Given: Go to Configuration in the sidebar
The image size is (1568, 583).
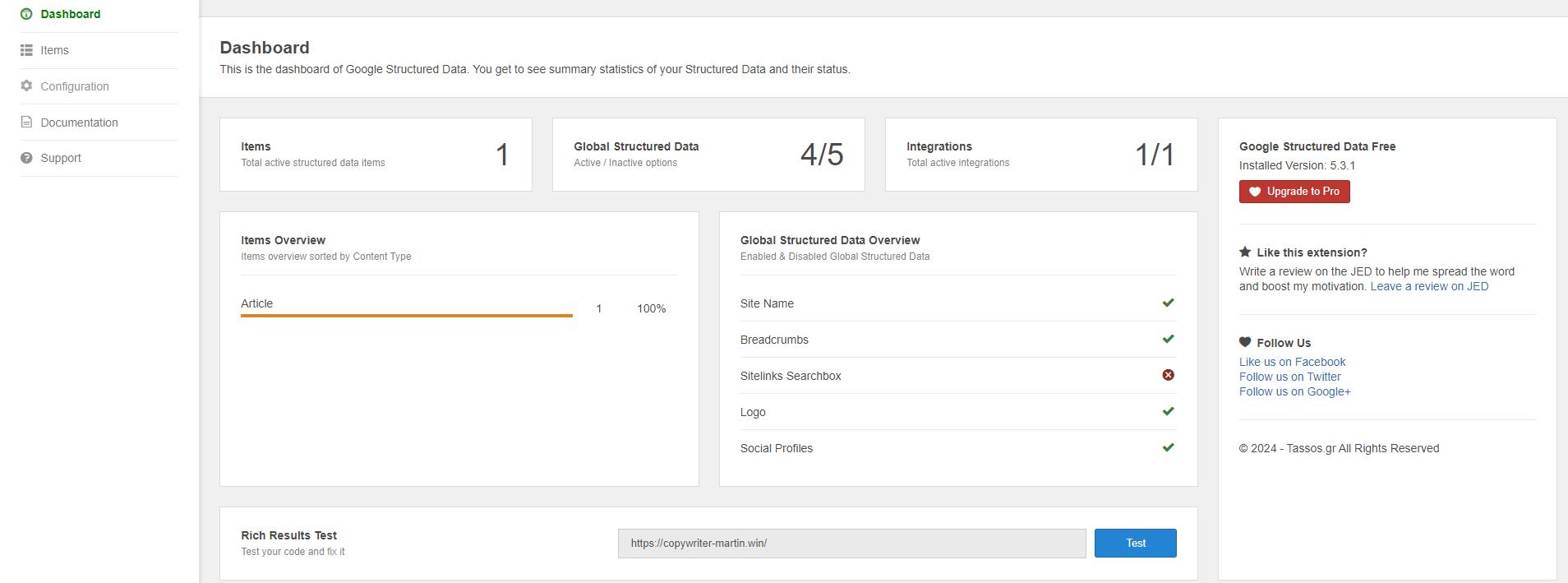Looking at the screenshot, I should point(74,86).
